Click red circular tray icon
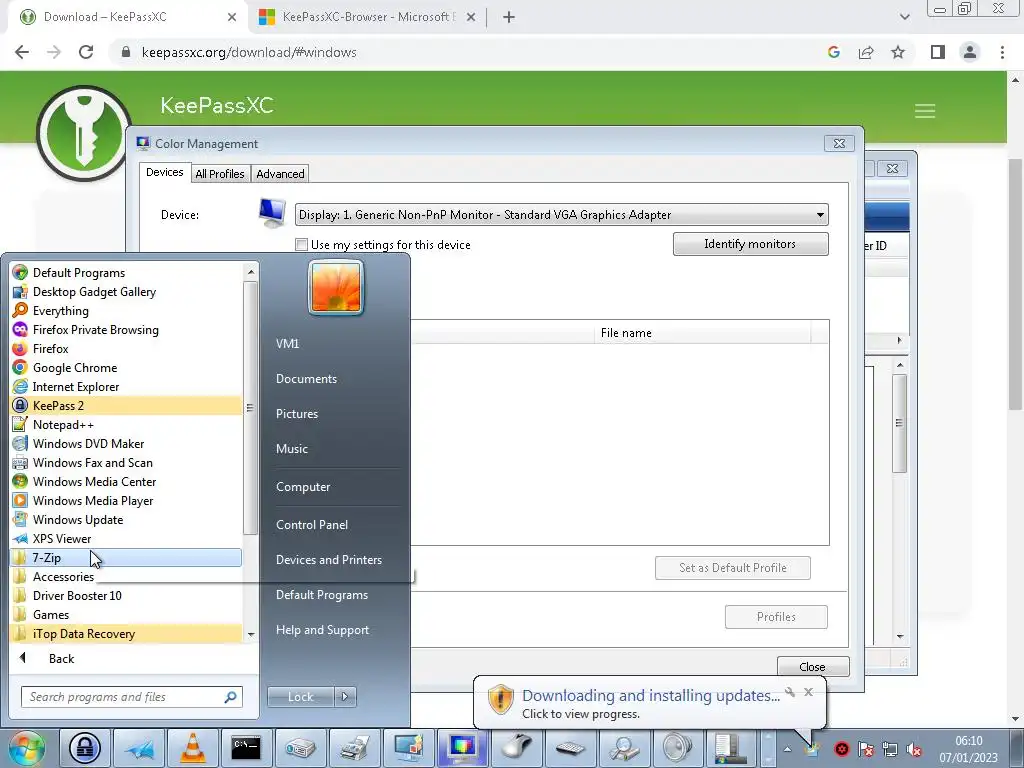Screen dimensions: 1024x768 [x=842, y=749]
